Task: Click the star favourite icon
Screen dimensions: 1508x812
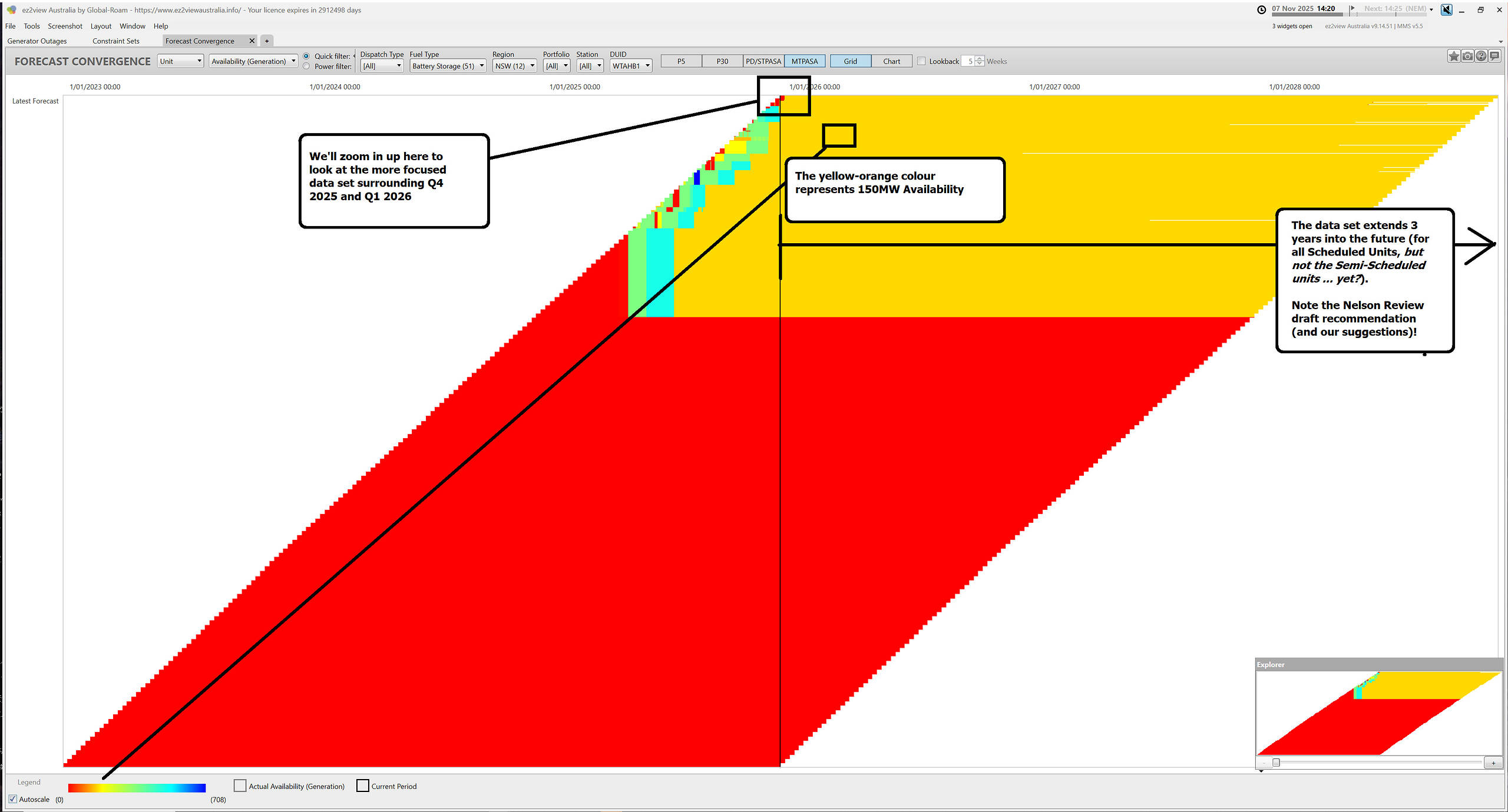Action: point(1453,56)
